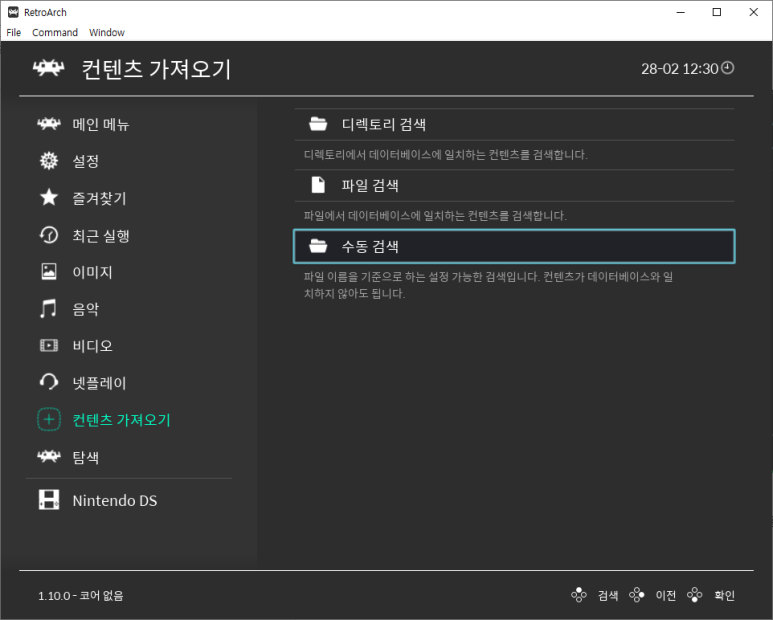773x620 pixels.
Task: Open 최근 실행 history list
Action: (x=101, y=236)
